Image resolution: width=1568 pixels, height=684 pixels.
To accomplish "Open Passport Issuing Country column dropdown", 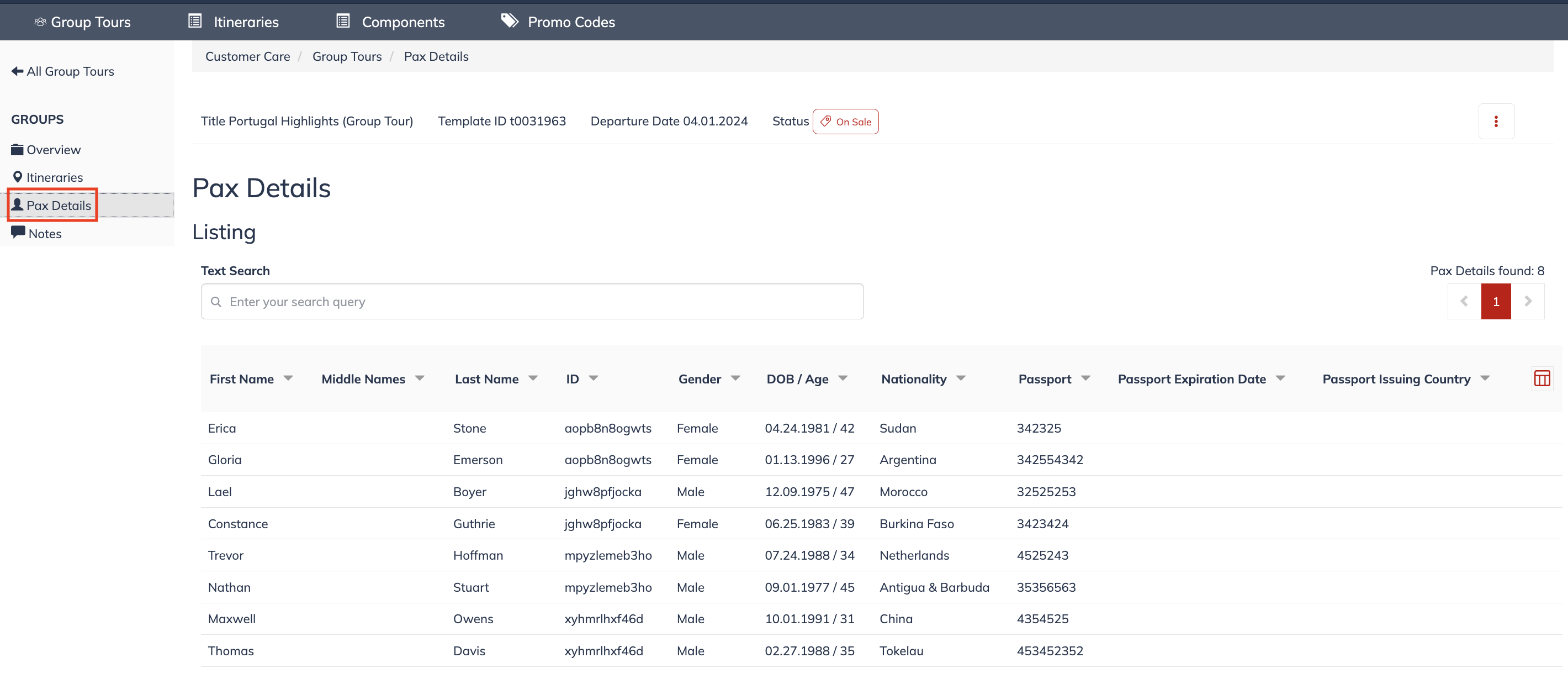I will [1485, 378].
